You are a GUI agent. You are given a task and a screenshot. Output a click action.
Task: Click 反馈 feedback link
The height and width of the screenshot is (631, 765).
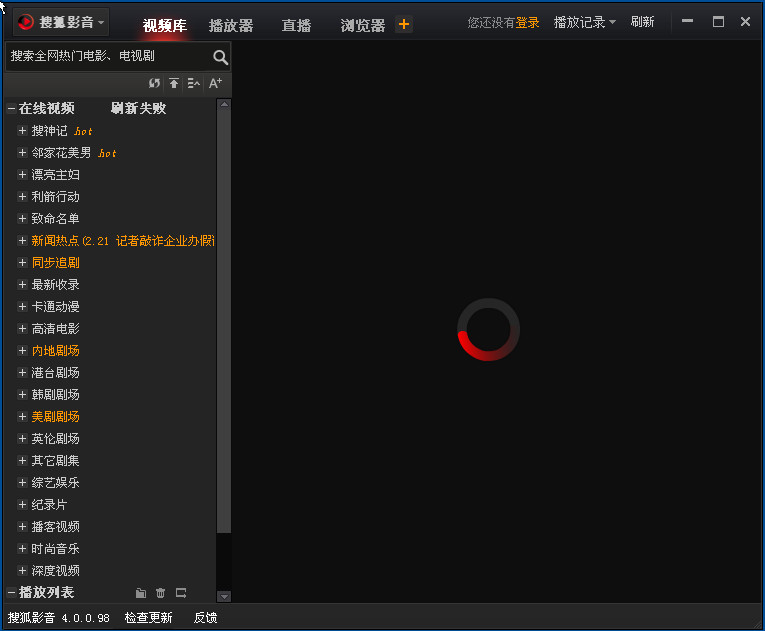[205, 618]
